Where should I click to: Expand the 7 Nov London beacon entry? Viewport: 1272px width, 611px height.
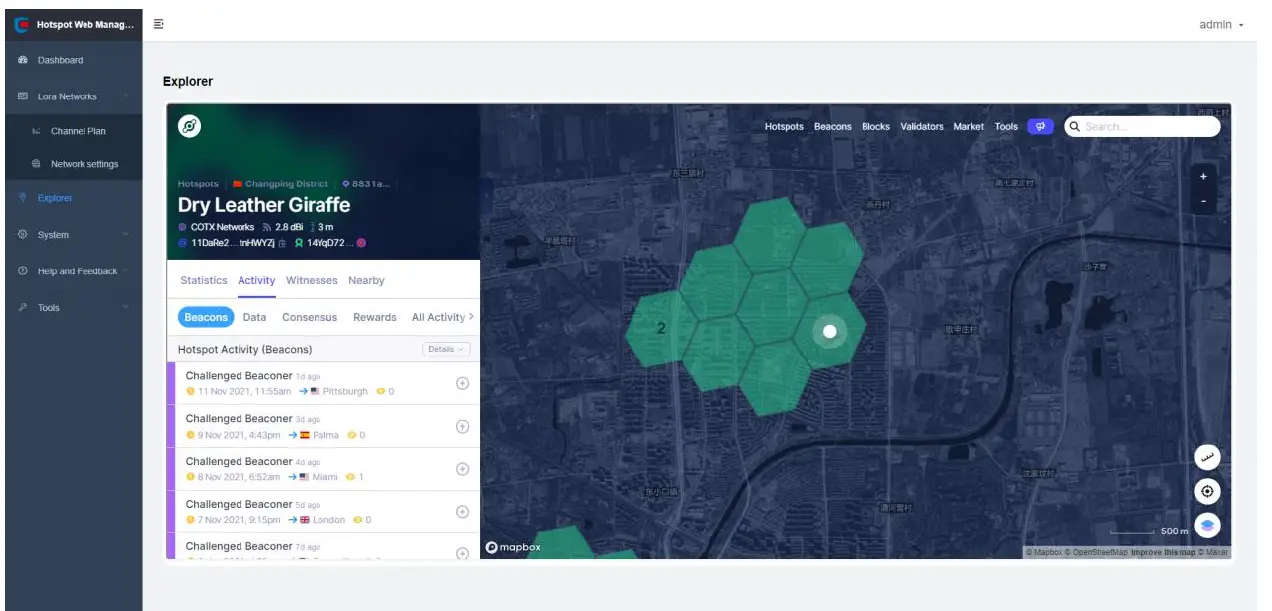(x=462, y=512)
